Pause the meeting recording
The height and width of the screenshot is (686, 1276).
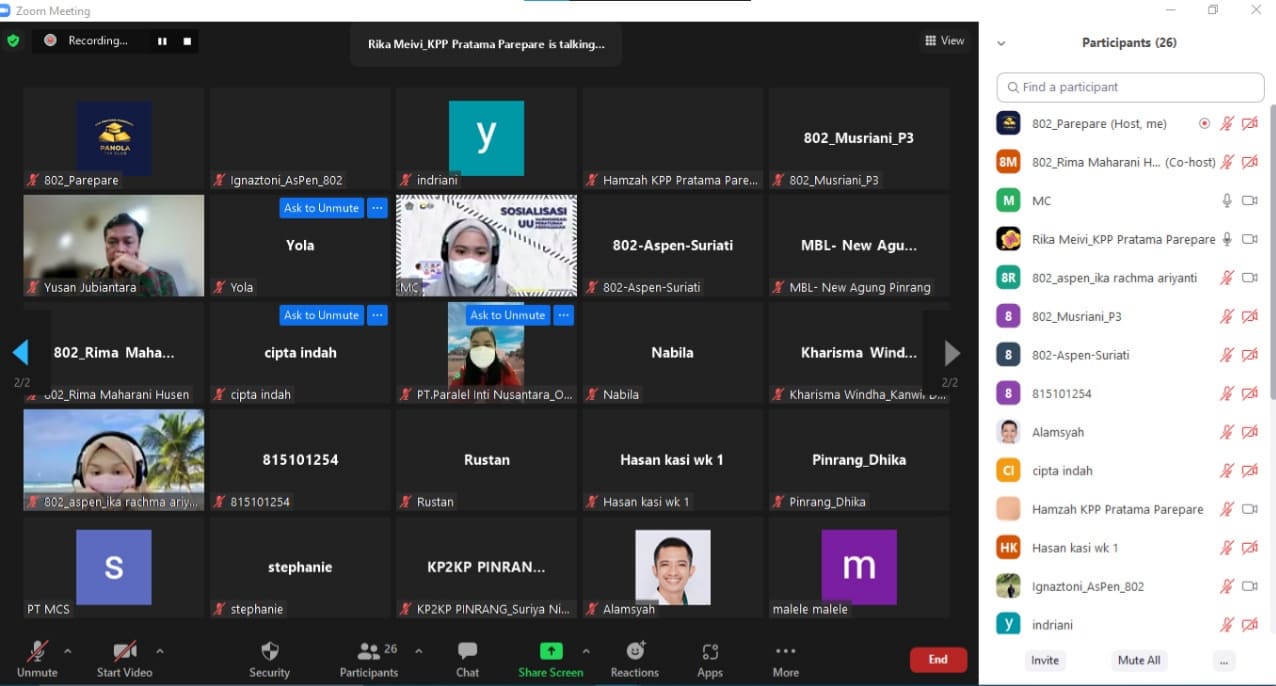[162, 41]
